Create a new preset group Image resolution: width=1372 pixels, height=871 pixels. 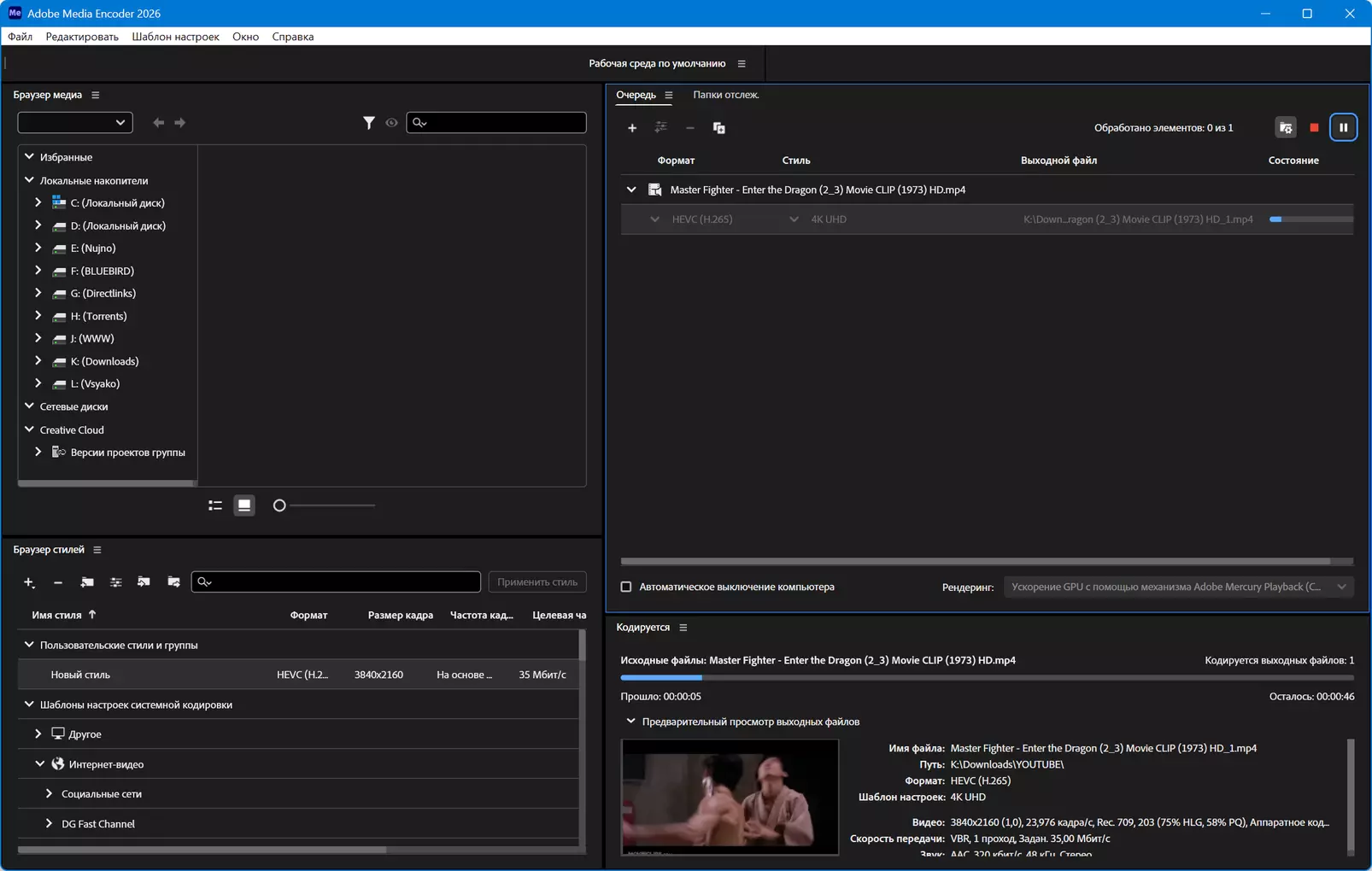click(x=87, y=582)
